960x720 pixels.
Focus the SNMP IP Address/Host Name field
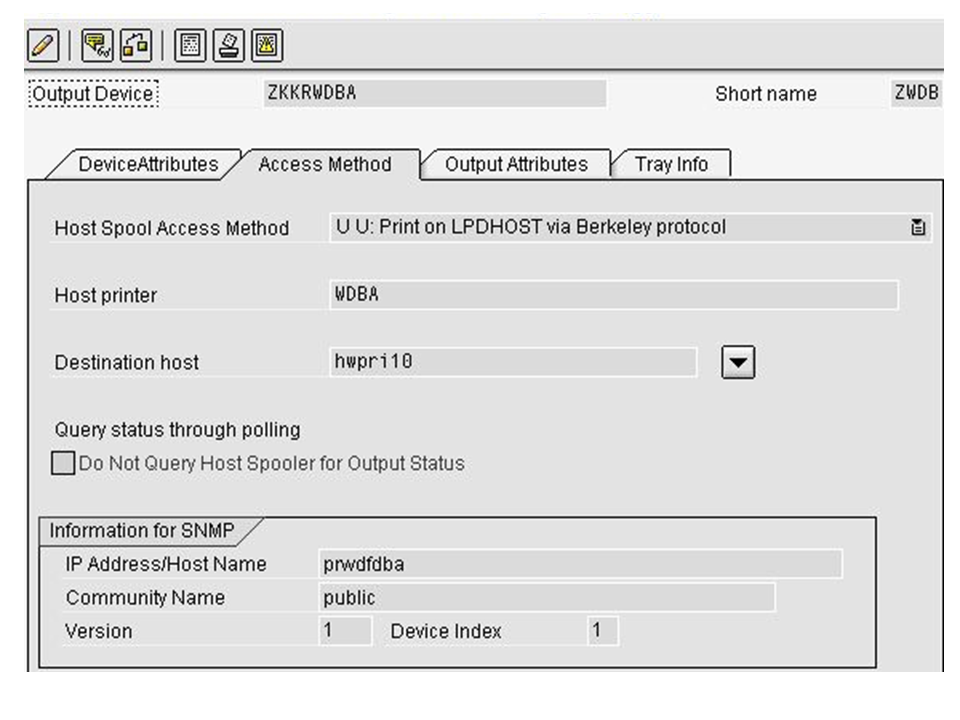tap(579, 564)
